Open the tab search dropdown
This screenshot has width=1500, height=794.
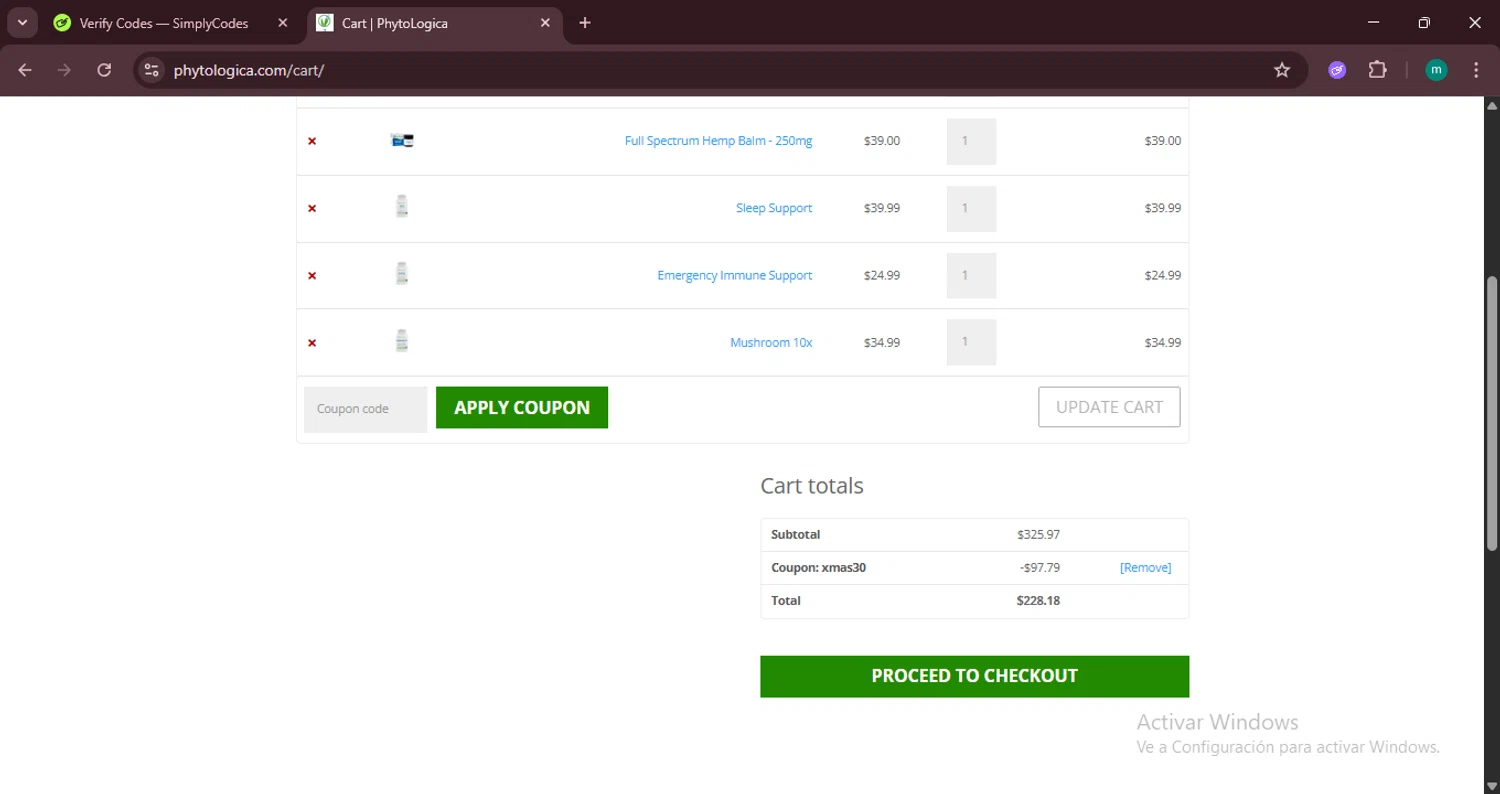click(x=22, y=23)
